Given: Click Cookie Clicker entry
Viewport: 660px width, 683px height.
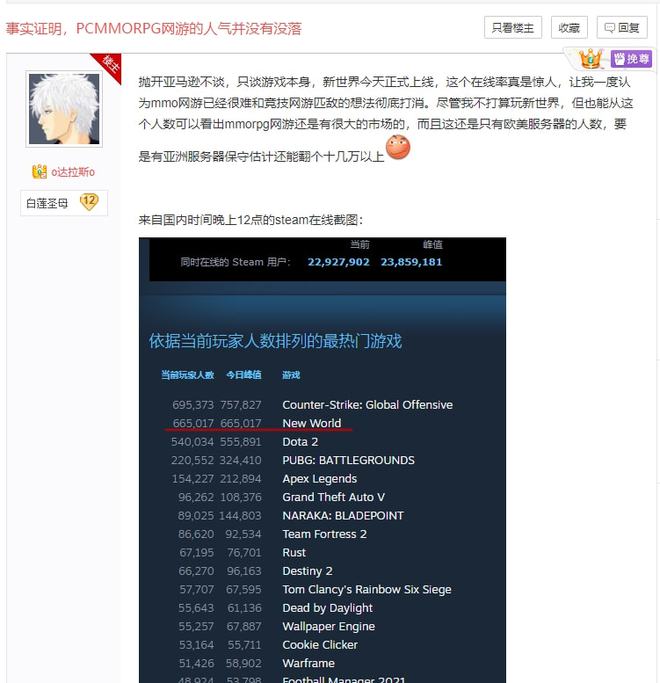Looking at the screenshot, I should click(x=320, y=645).
